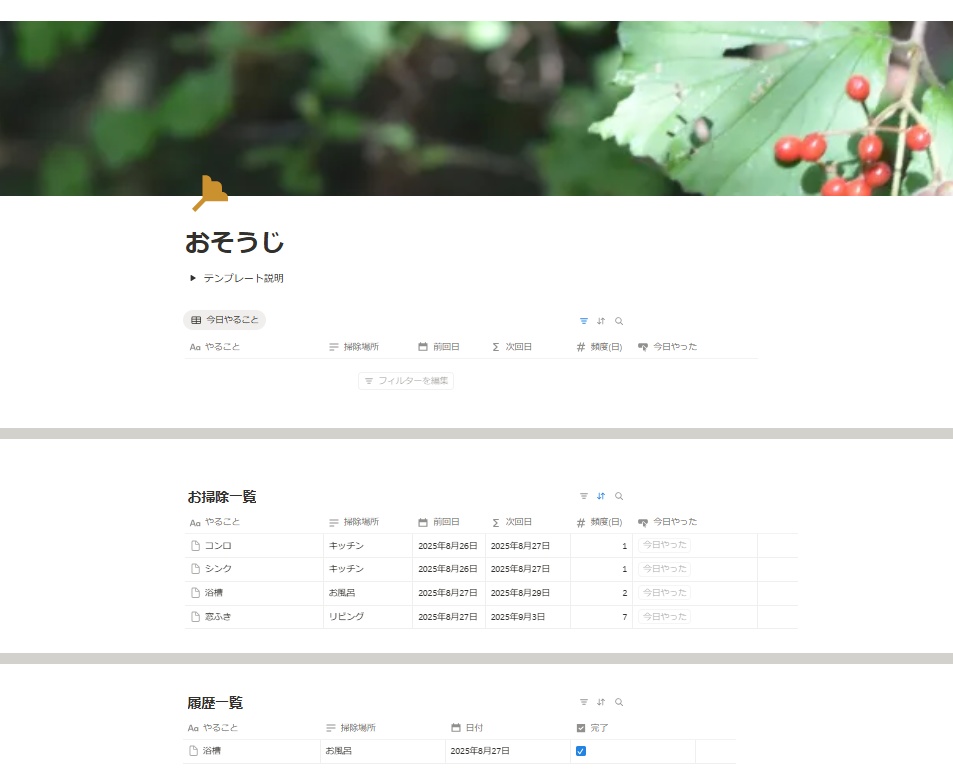Viewport: 953px width, 771px height.
Task: Expand the テンプレート説明 toggle
Action: [x=193, y=278]
